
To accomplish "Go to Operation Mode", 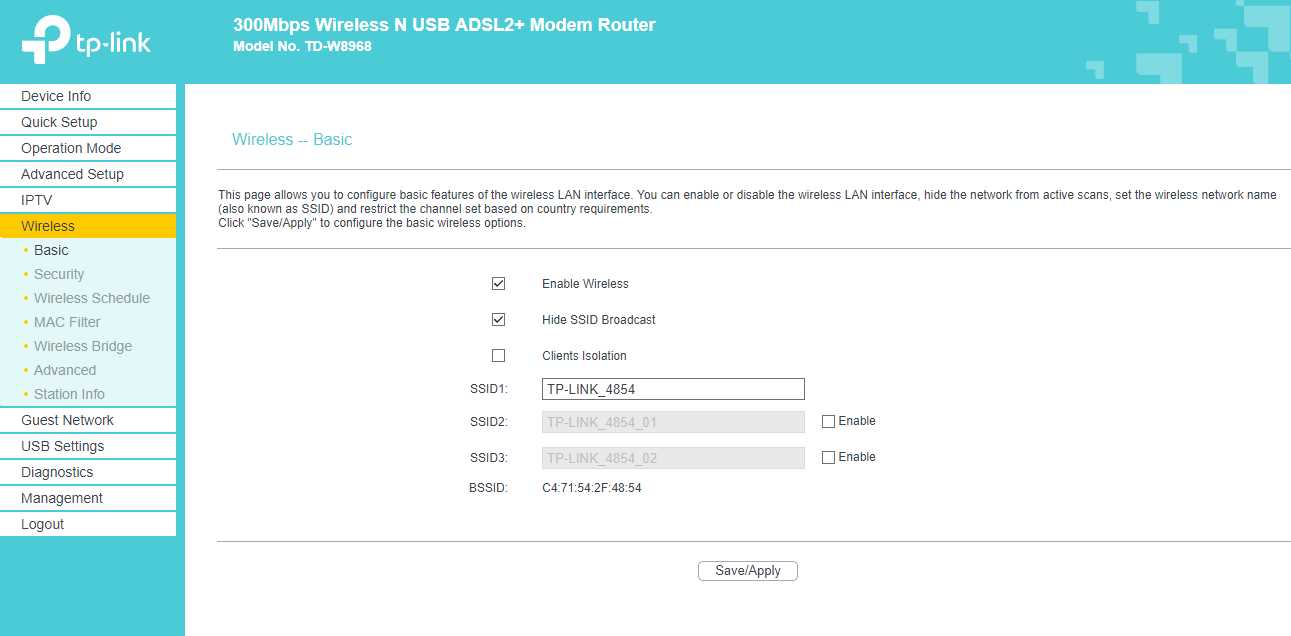I will point(88,148).
